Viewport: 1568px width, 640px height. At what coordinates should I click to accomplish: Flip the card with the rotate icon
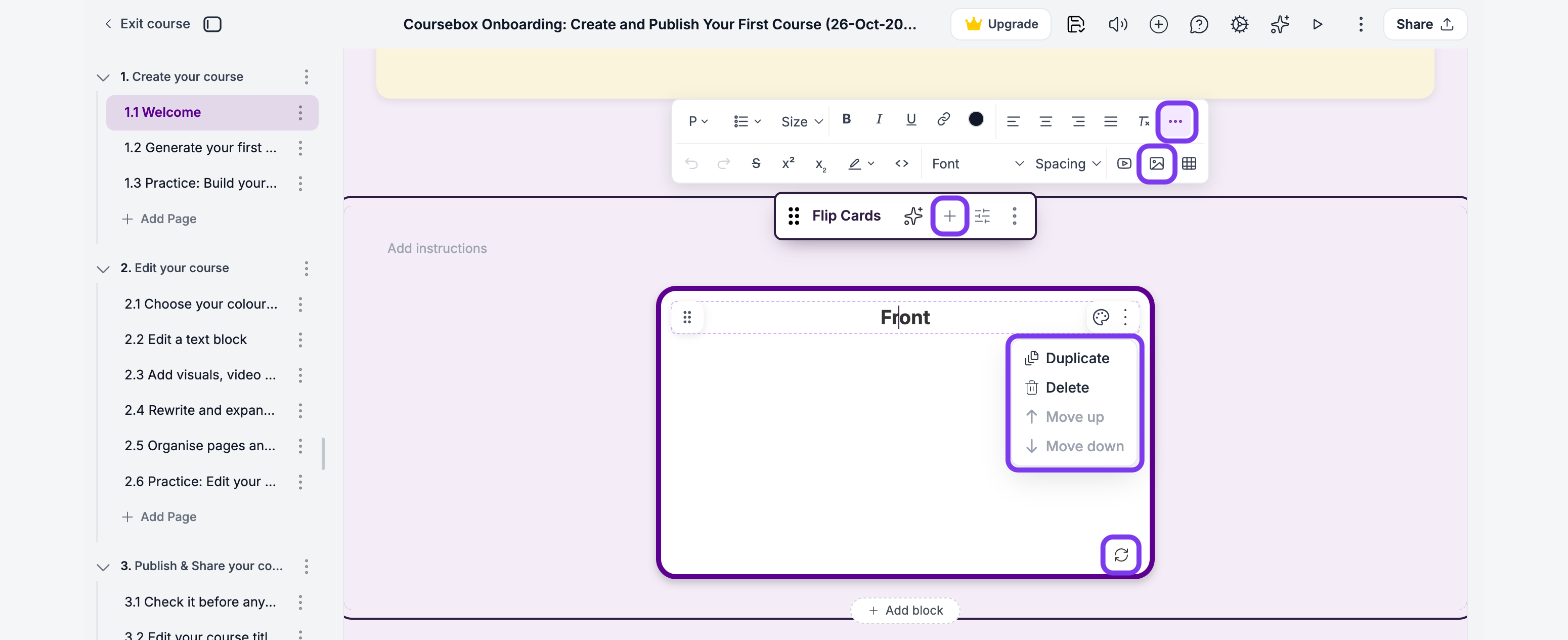pos(1121,555)
